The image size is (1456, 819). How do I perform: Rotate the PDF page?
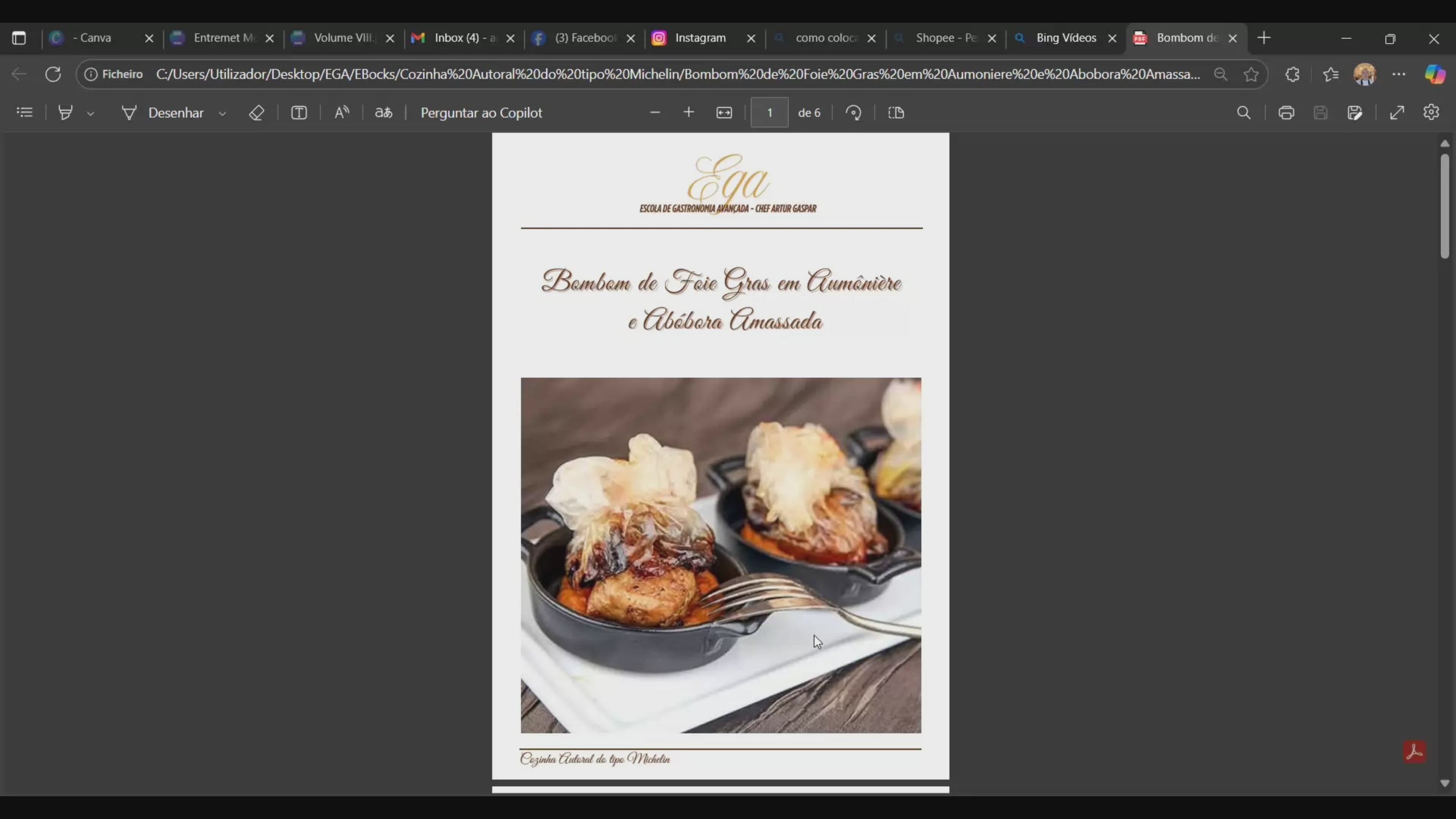point(854,112)
